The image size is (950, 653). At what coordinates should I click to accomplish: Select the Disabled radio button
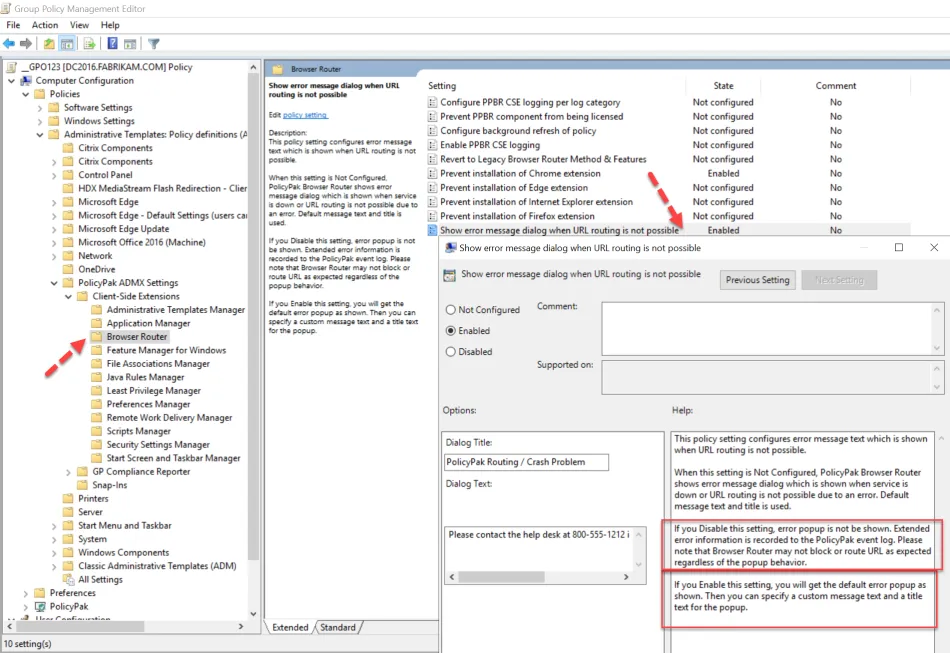(451, 352)
